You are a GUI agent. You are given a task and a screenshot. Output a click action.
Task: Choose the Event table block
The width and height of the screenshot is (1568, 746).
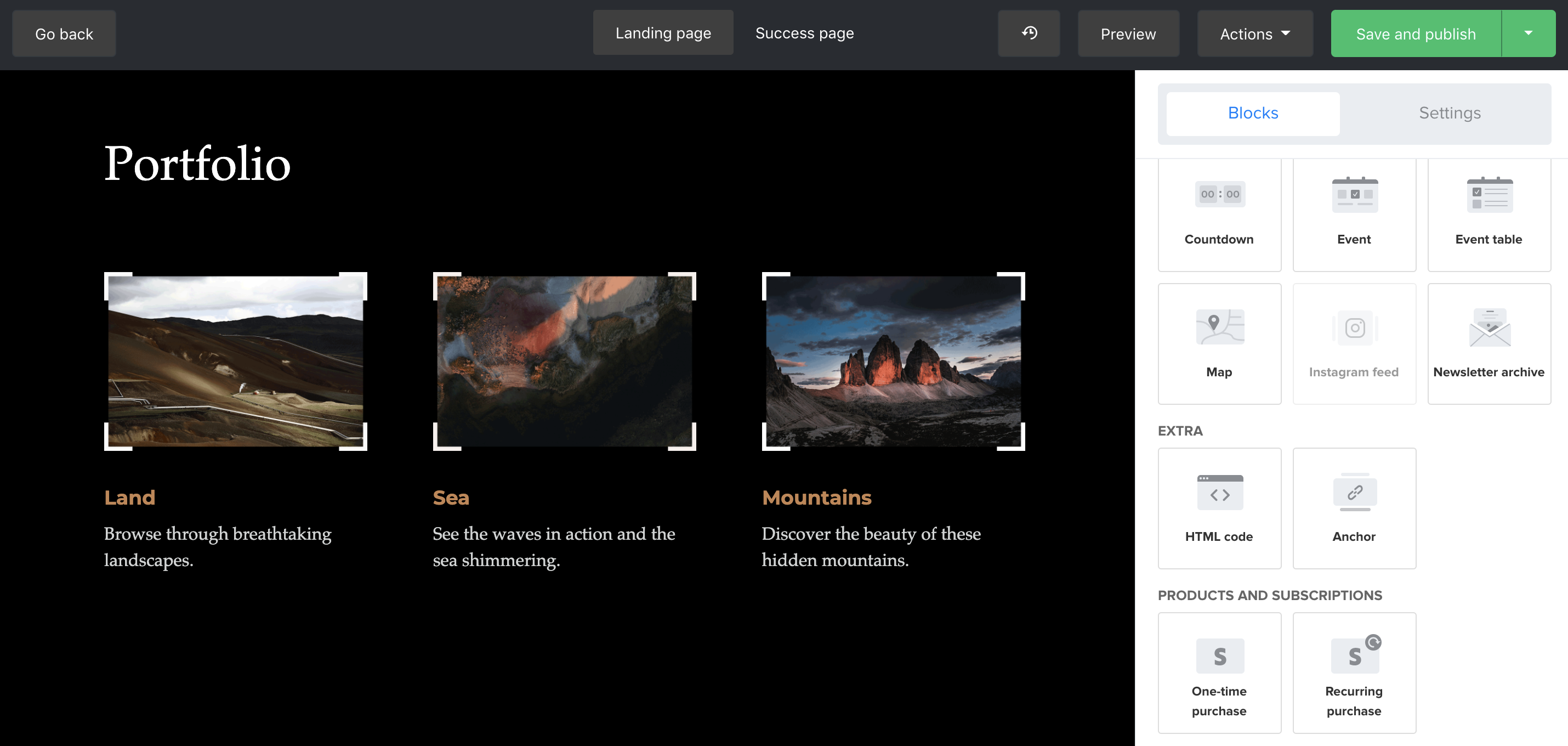tap(1489, 214)
